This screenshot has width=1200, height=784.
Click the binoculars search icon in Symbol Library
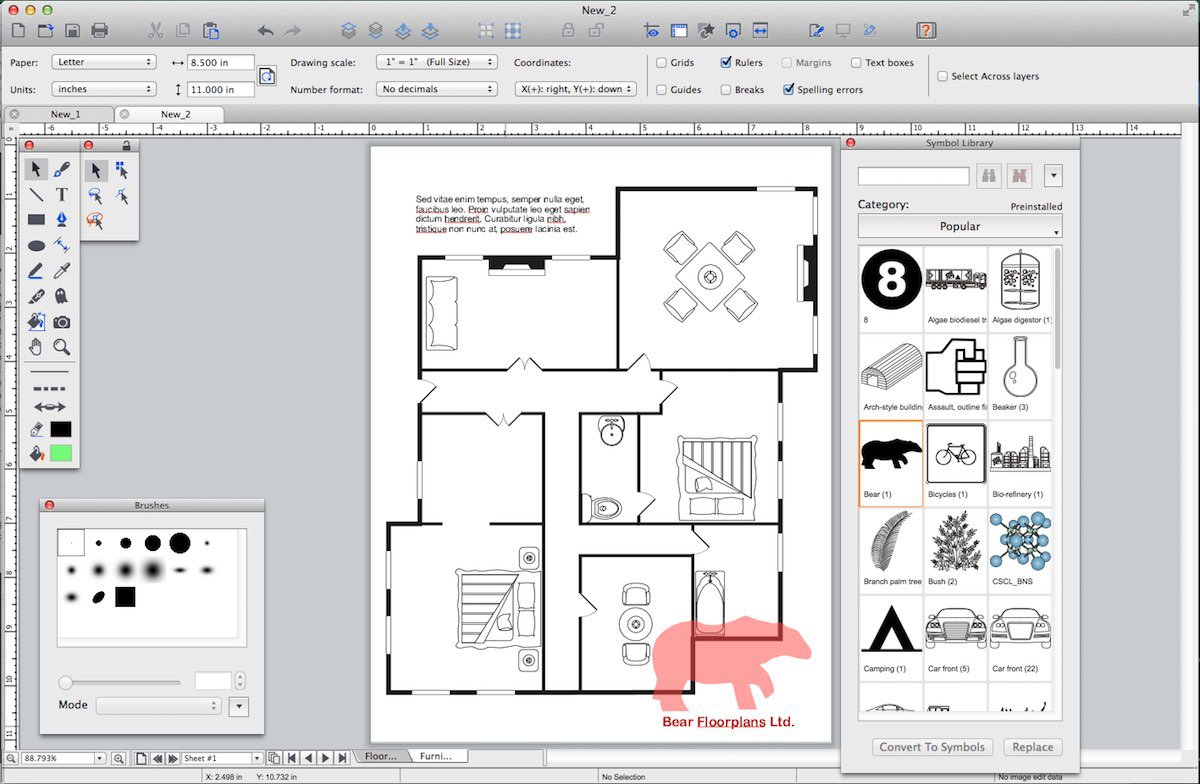[989, 176]
